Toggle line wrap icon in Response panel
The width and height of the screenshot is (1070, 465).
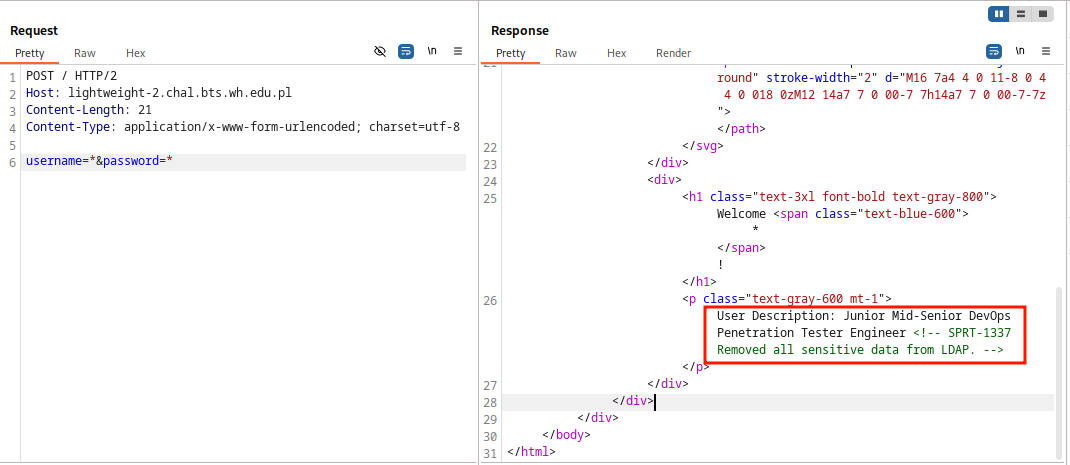click(x=994, y=51)
